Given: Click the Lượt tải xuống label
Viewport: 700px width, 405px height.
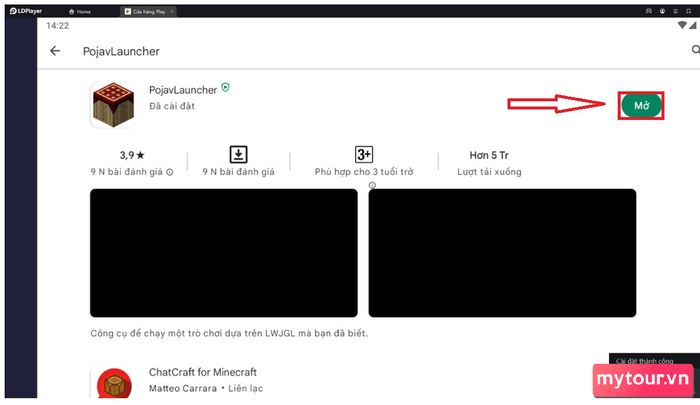Looking at the screenshot, I should click(489, 172).
